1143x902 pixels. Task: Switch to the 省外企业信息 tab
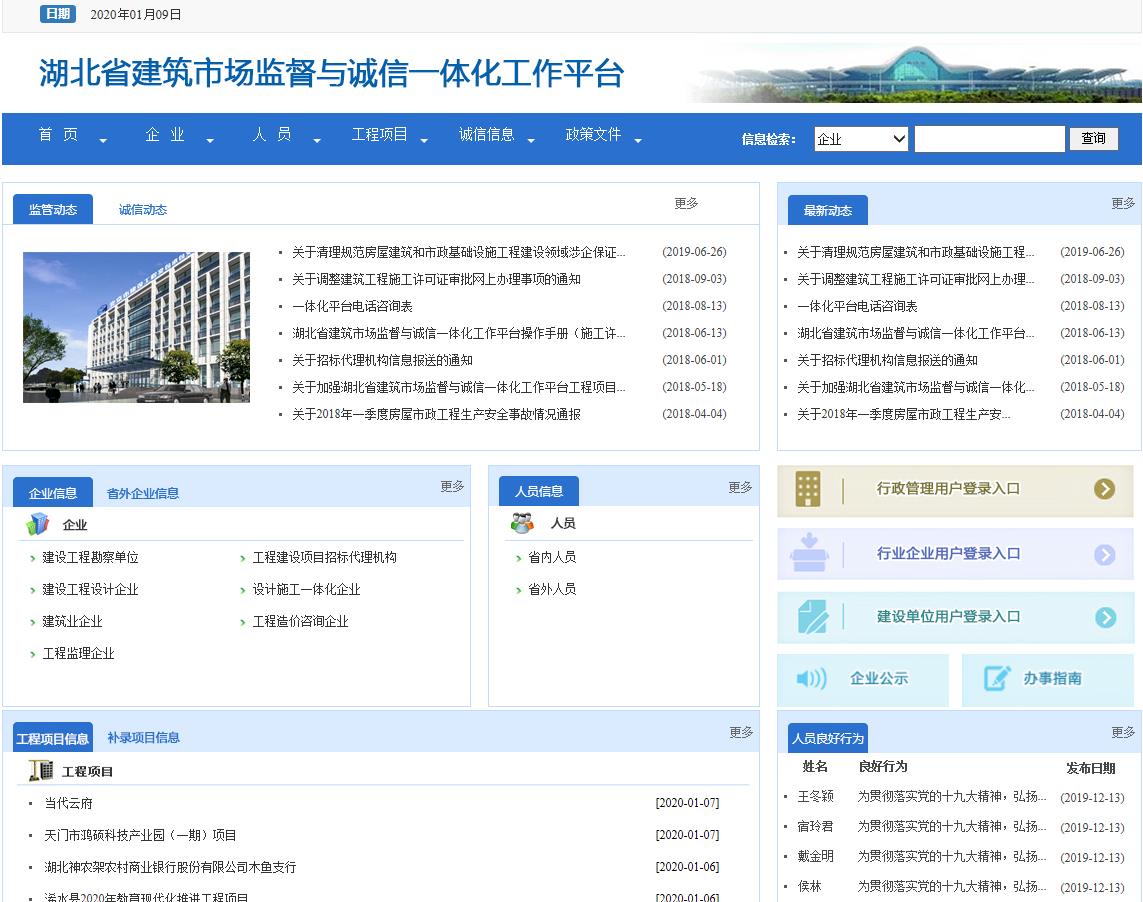(x=143, y=493)
